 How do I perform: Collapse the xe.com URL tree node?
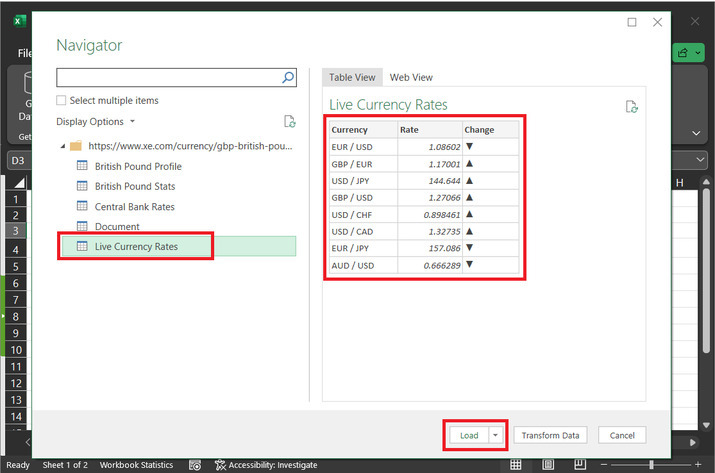(x=63, y=146)
